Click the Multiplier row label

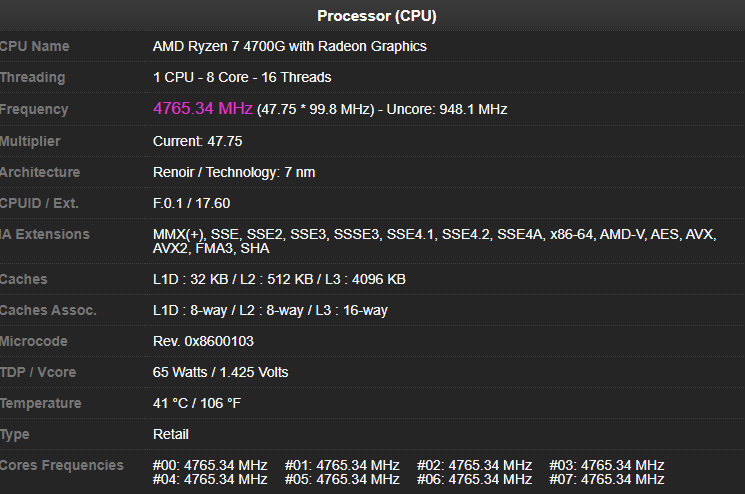[30, 142]
